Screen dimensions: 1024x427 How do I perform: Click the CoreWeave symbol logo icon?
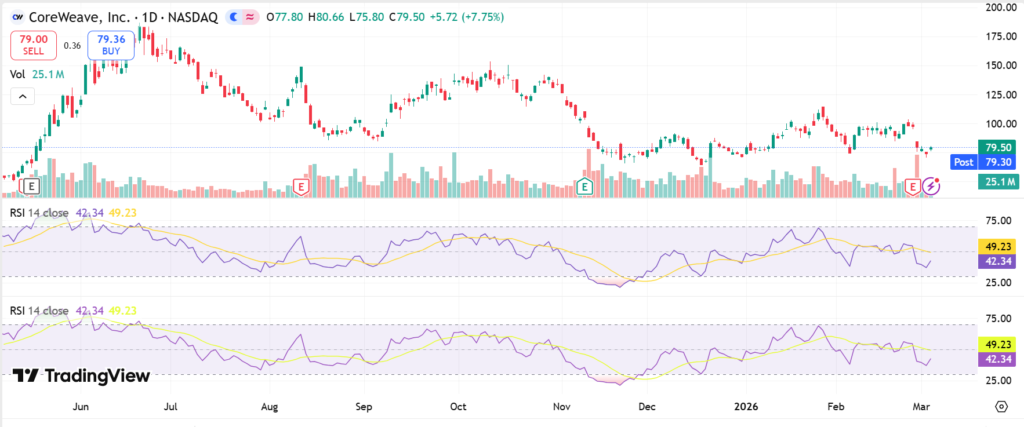tap(18, 17)
